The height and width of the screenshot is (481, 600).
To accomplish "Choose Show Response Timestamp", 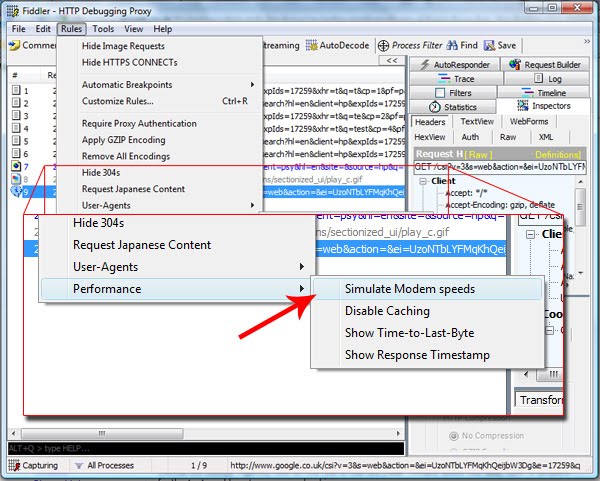I will pyautogui.click(x=427, y=355).
